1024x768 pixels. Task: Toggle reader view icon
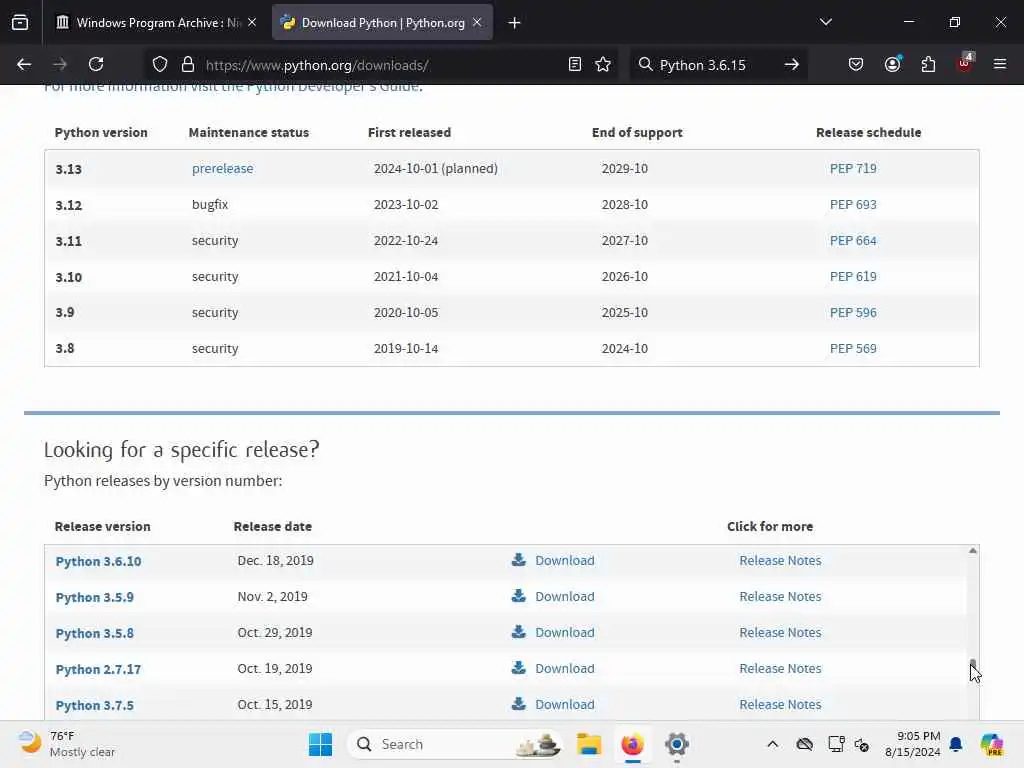[575, 65]
